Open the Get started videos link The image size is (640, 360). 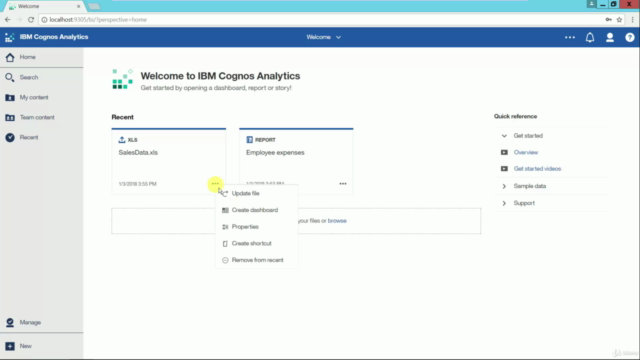point(537,169)
